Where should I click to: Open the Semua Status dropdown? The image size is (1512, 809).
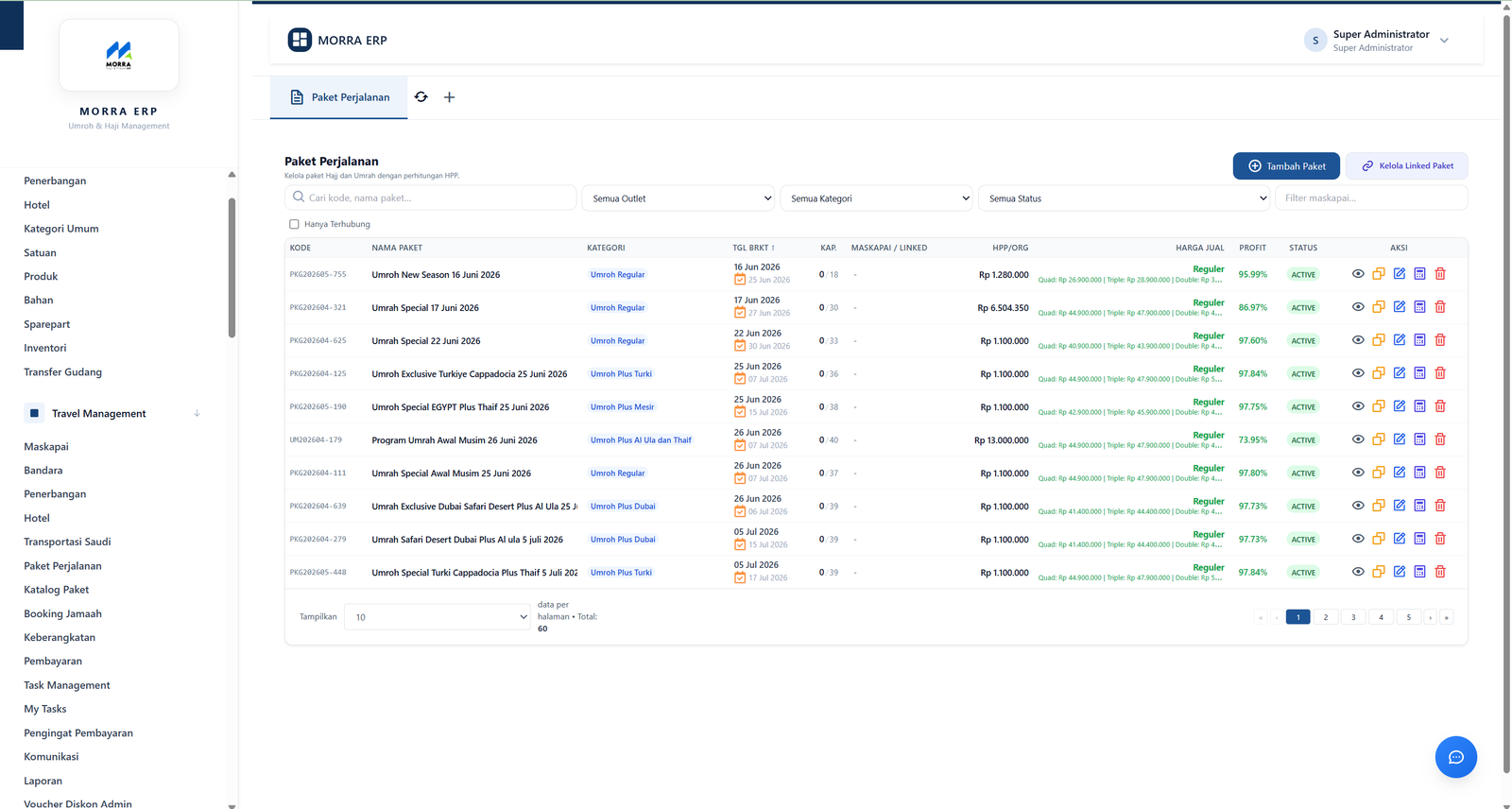pyautogui.click(x=1125, y=198)
